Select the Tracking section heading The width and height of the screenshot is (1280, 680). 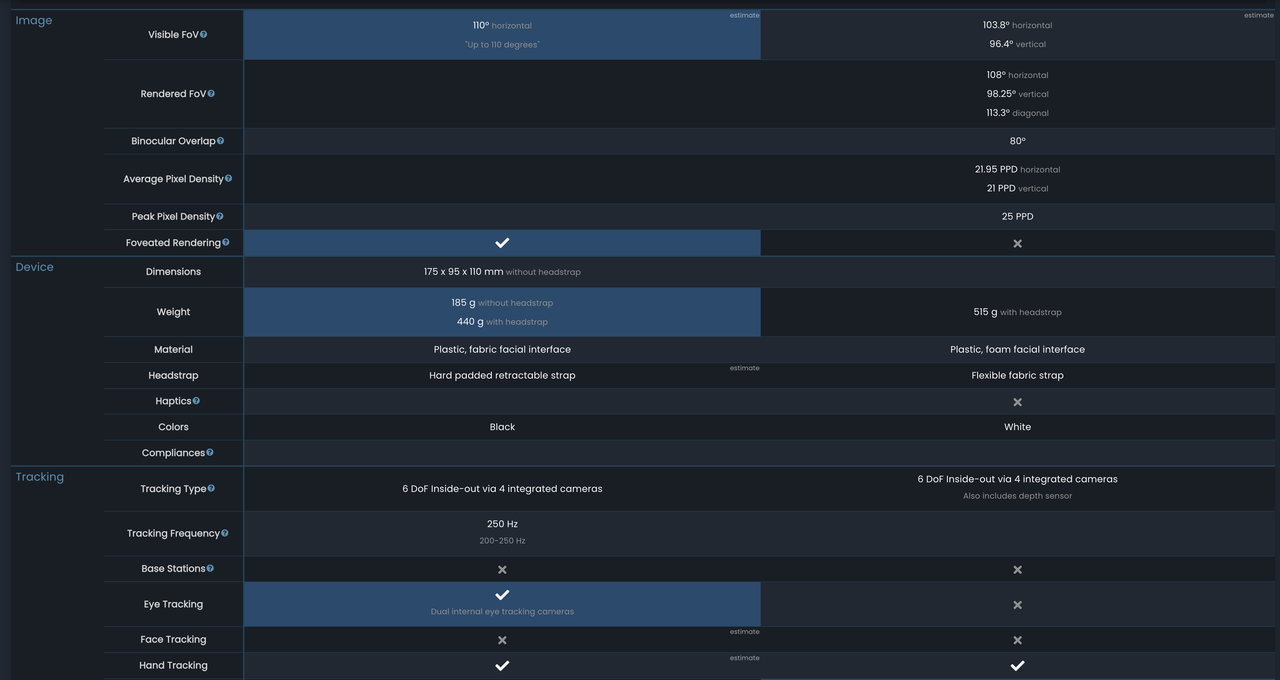coord(40,477)
